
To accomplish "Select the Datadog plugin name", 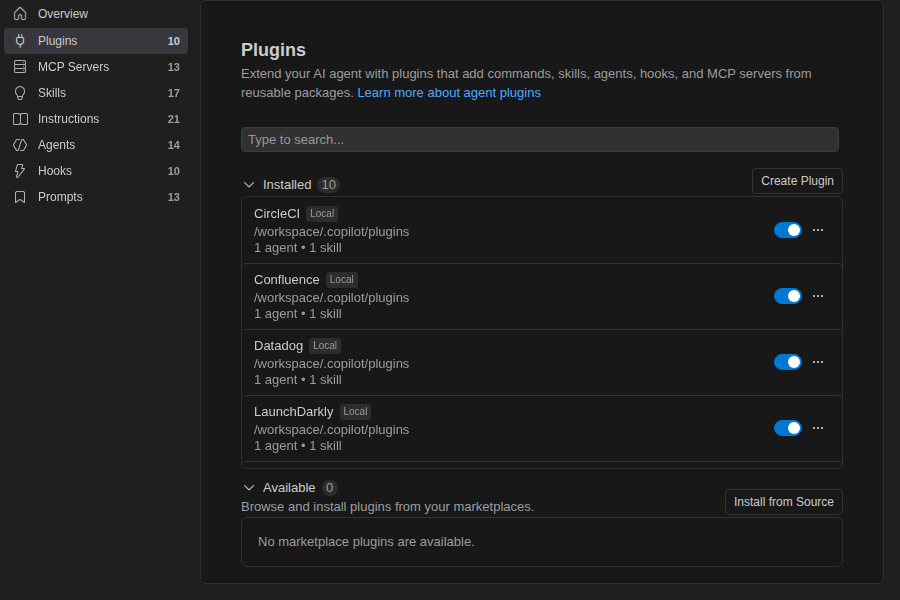I will pyautogui.click(x=278, y=346).
